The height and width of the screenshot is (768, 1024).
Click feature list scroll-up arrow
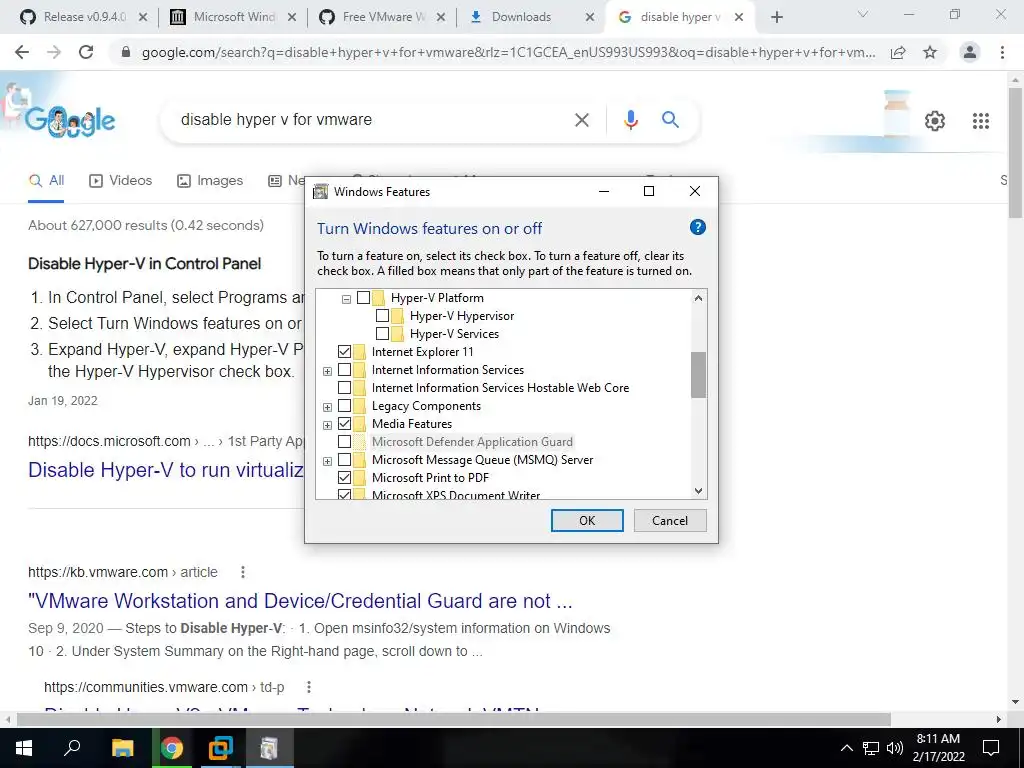coord(698,298)
